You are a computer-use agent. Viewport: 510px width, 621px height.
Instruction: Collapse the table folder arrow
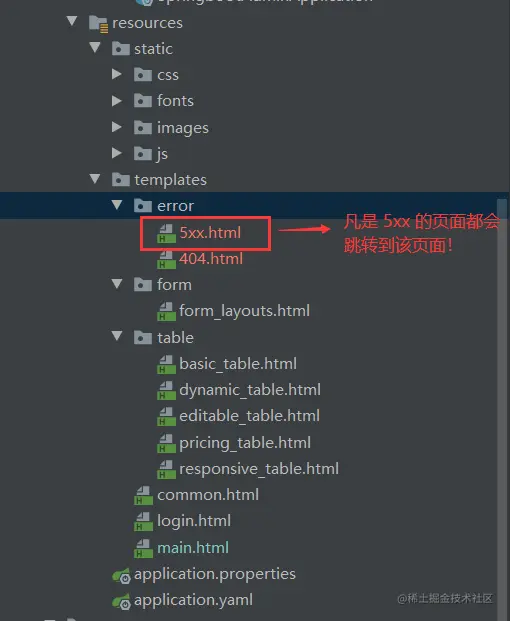[117, 336]
